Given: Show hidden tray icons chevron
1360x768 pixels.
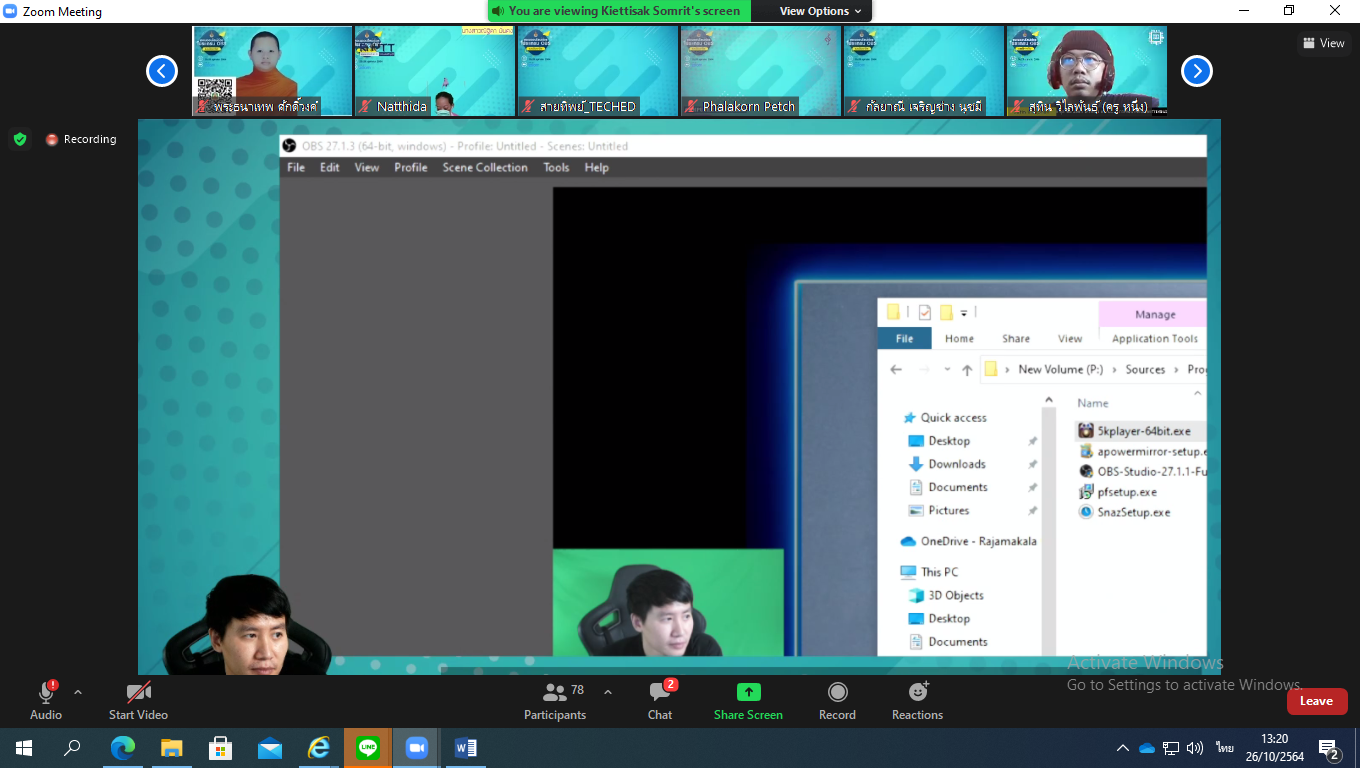Looking at the screenshot, I should tap(1123, 748).
